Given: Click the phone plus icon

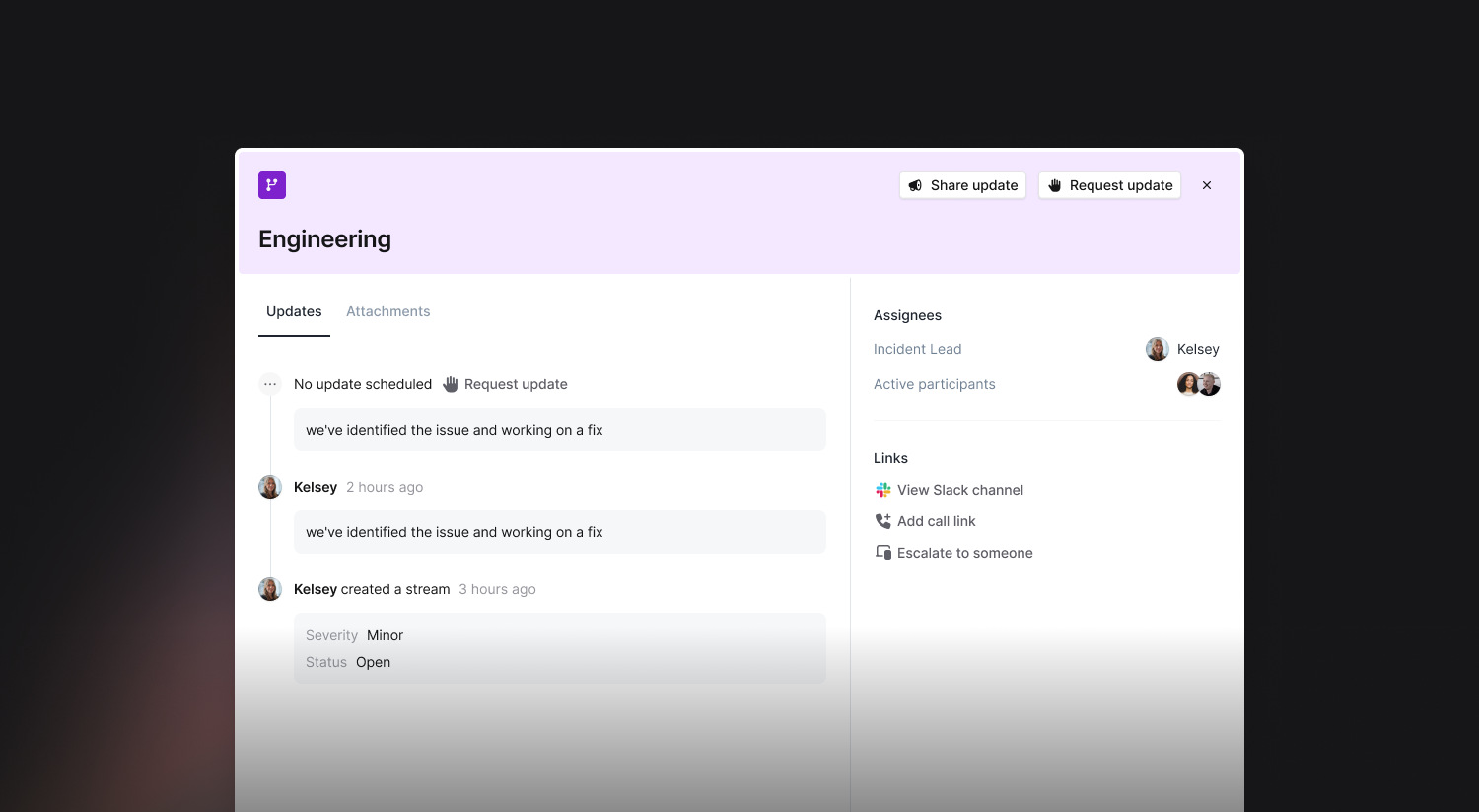Looking at the screenshot, I should tap(883, 521).
